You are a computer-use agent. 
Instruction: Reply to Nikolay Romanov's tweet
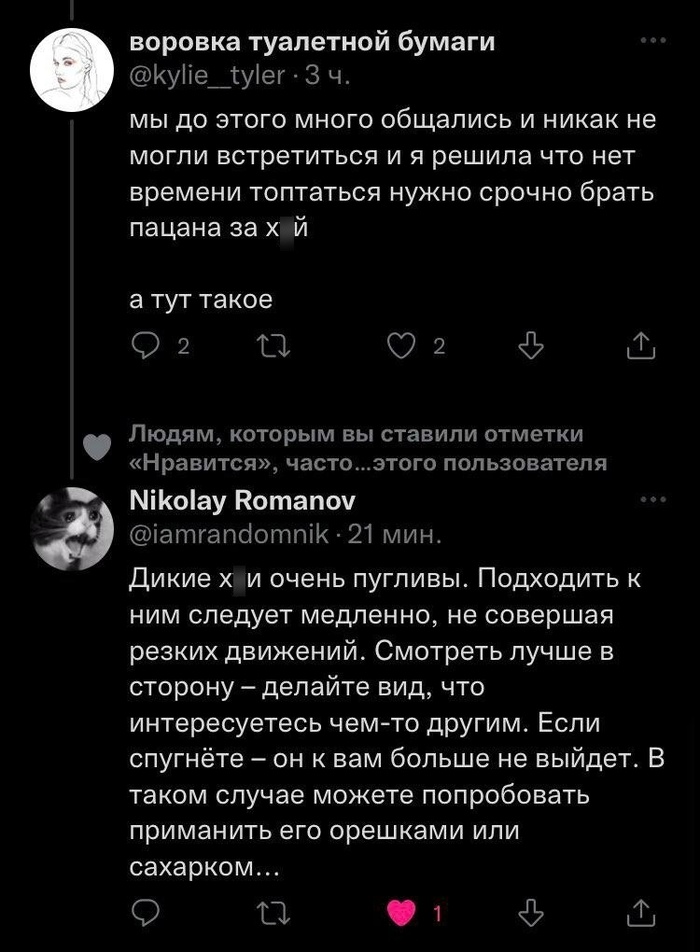click(x=145, y=912)
